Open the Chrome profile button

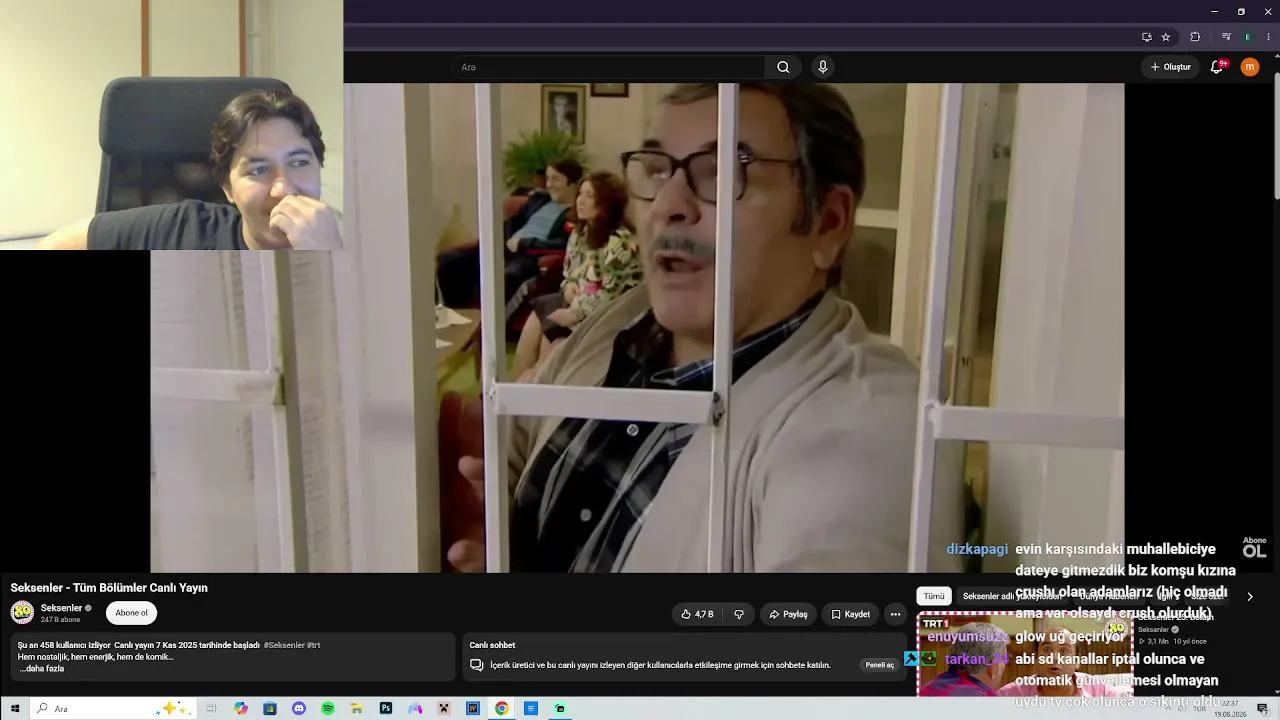coord(1247,37)
